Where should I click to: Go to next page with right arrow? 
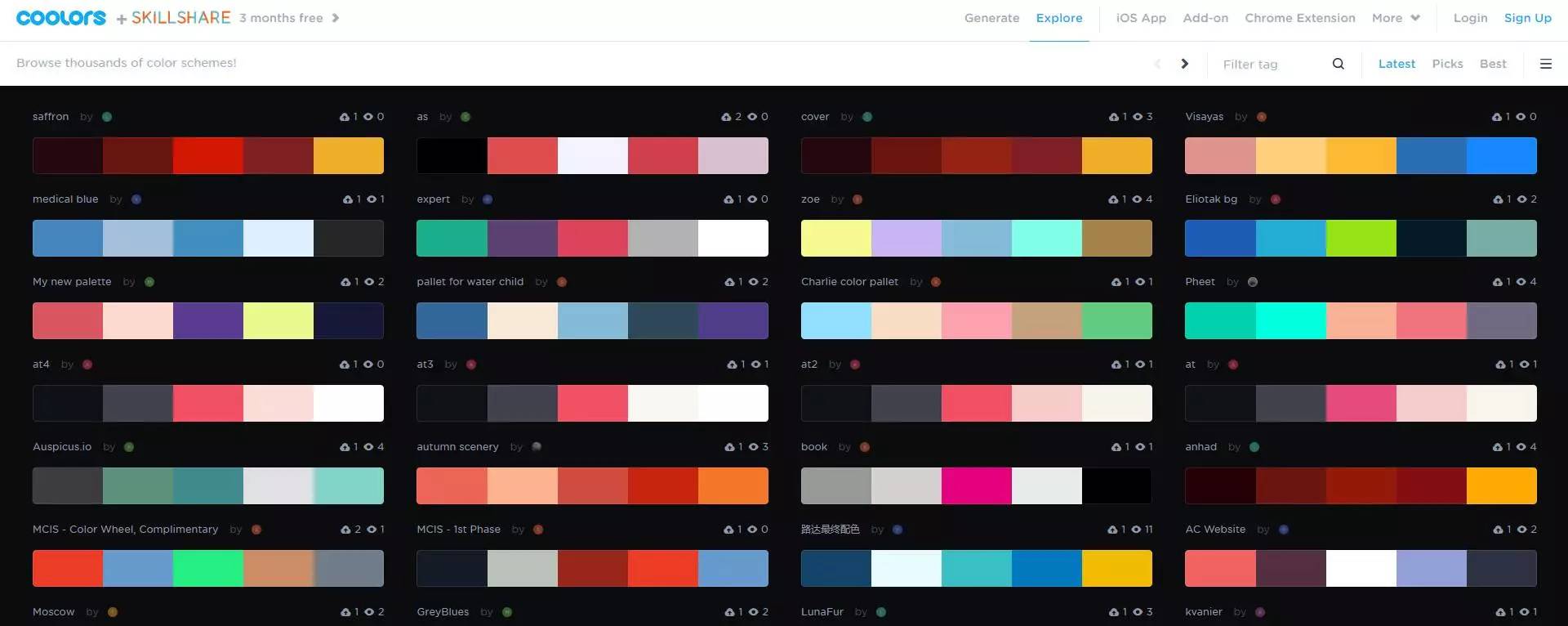(x=1184, y=64)
